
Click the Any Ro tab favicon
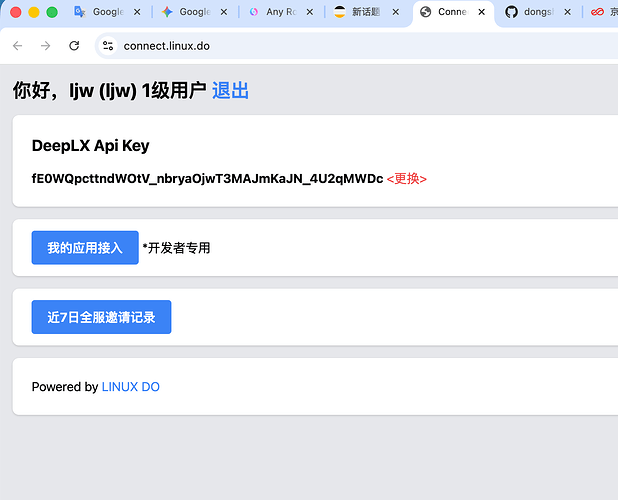(253, 12)
